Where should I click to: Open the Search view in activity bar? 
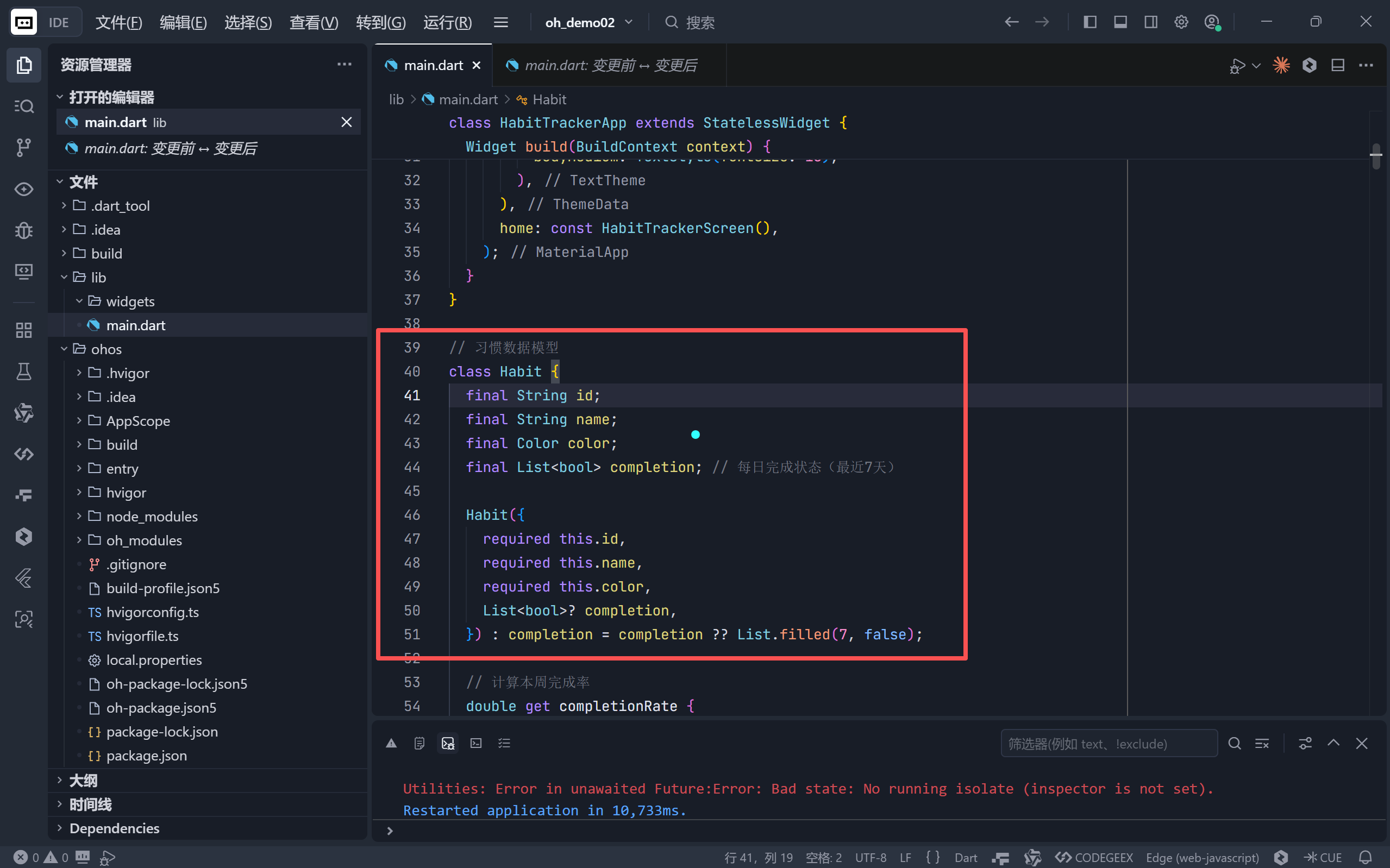[23, 106]
